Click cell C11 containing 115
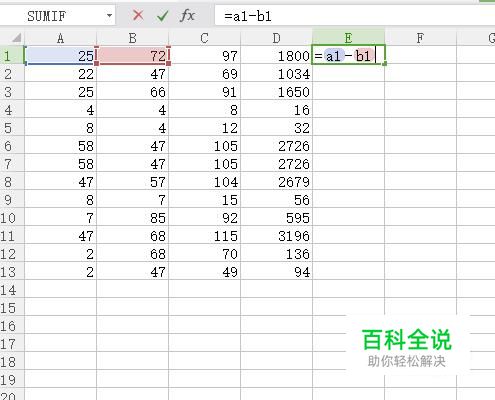 click(x=204, y=235)
